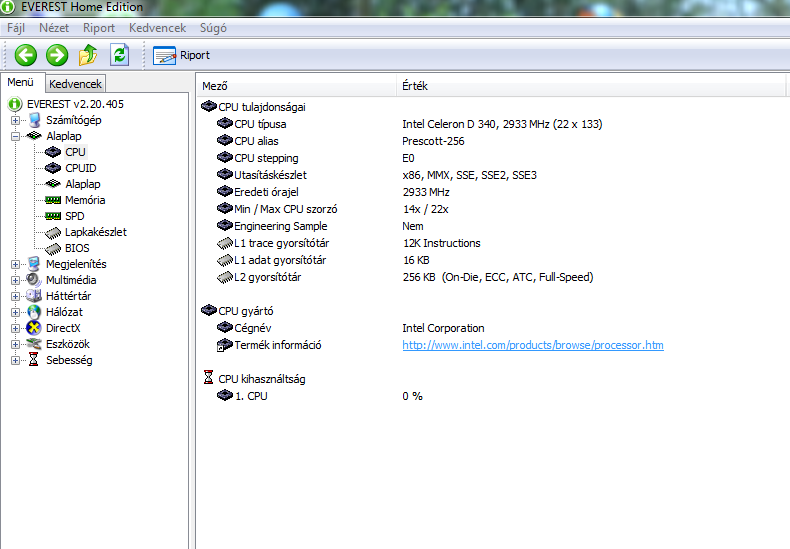Click the folder up-level icon

[88, 55]
